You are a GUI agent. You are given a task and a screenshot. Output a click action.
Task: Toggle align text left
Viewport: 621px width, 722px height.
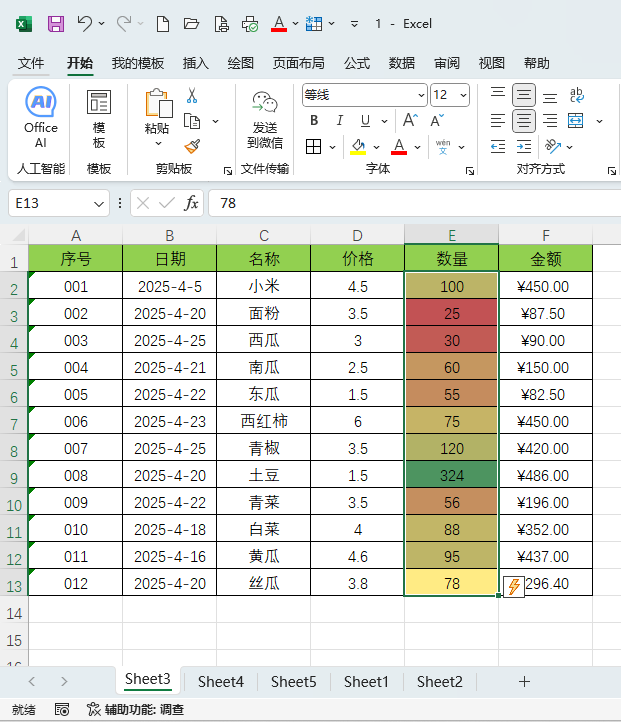point(498,121)
